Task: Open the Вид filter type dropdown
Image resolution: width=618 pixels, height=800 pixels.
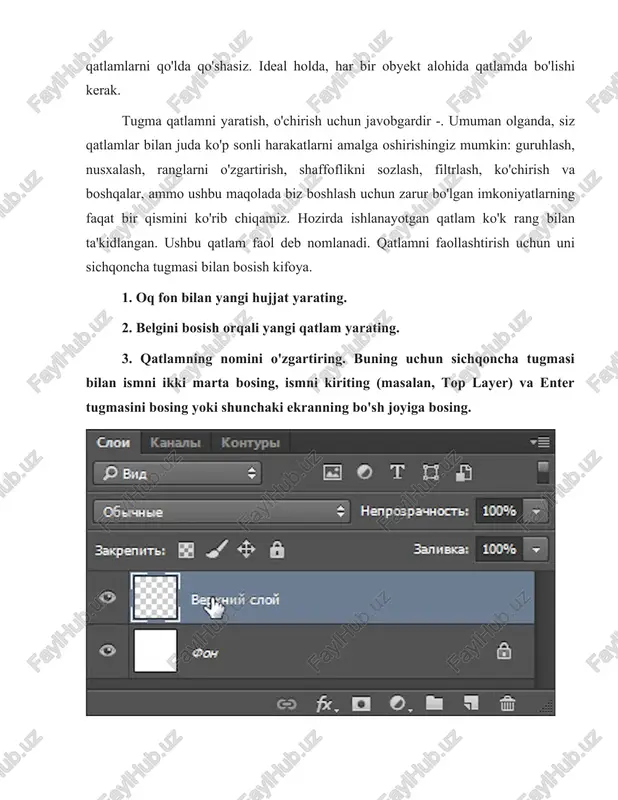Action: (178, 473)
